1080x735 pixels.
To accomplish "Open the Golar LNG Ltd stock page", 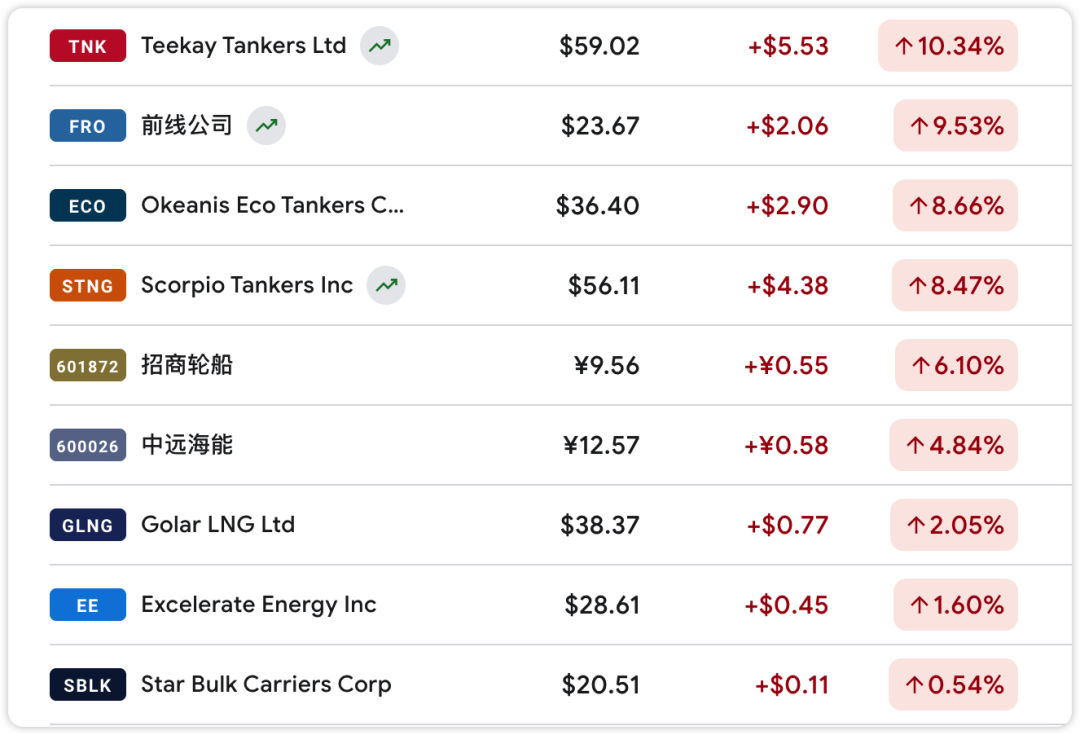I will tap(218, 524).
